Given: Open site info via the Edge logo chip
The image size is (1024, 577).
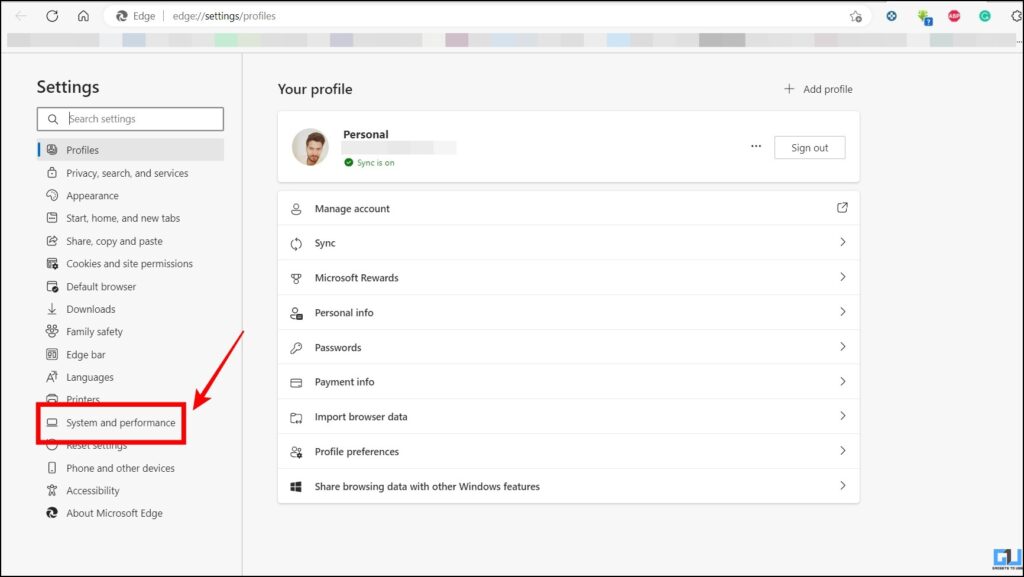Looking at the screenshot, I should tap(136, 16).
